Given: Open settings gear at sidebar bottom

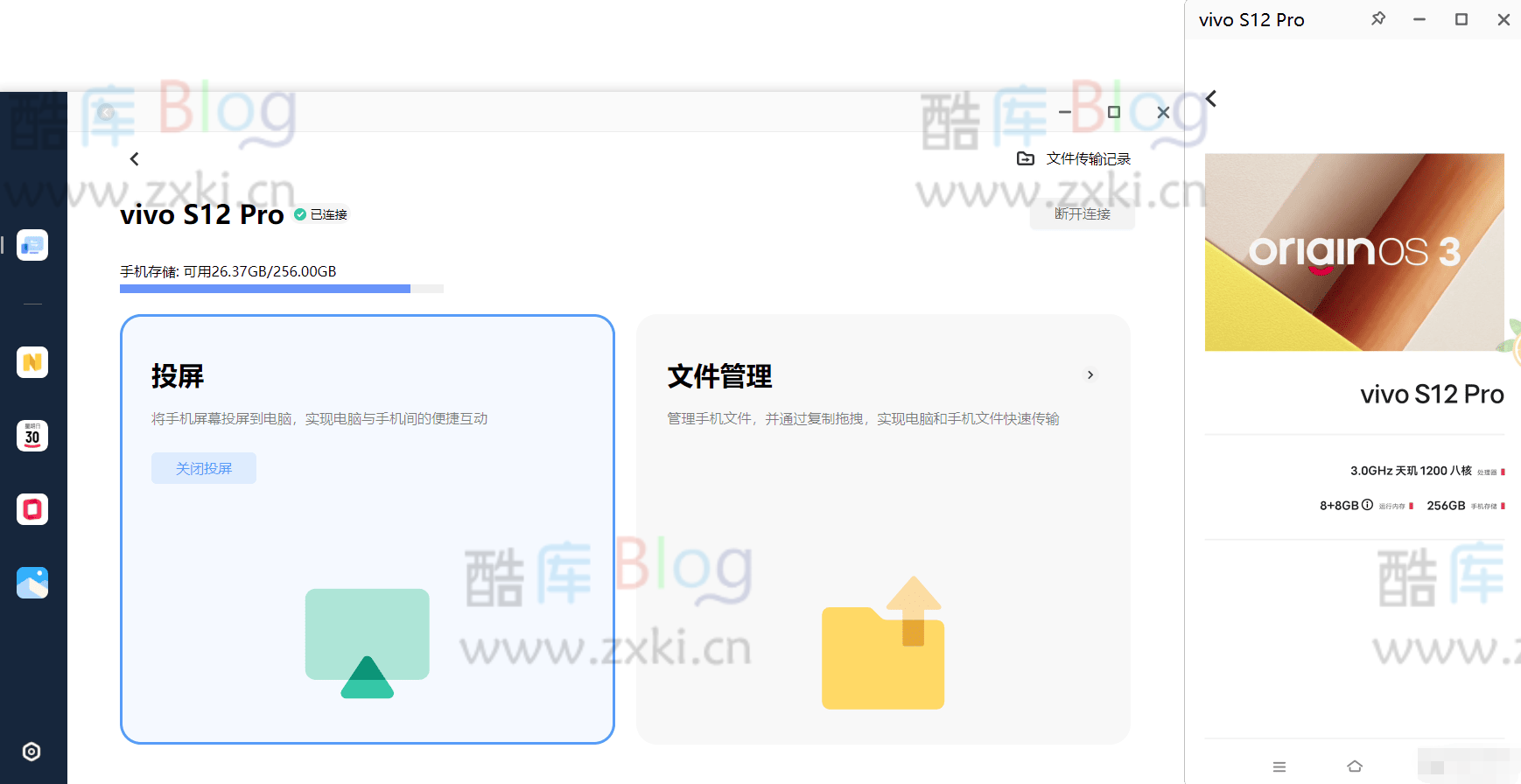Looking at the screenshot, I should pyautogui.click(x=32, y=752).
